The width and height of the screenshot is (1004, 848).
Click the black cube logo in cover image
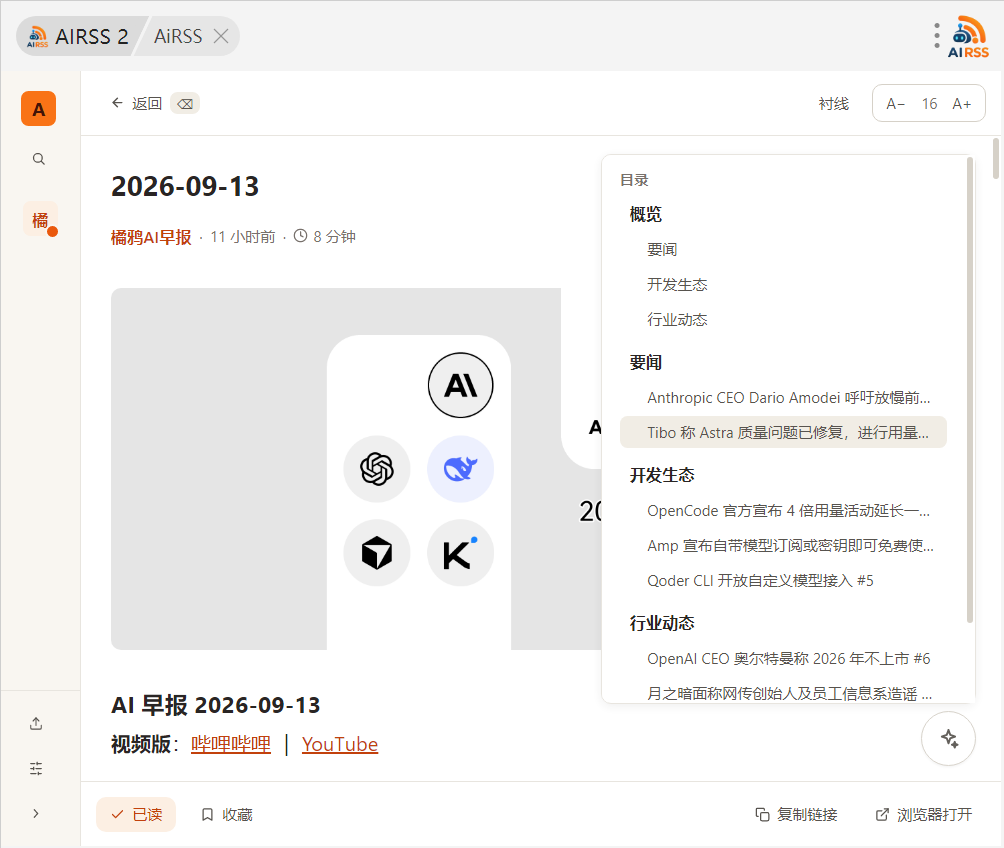[376, 553]
